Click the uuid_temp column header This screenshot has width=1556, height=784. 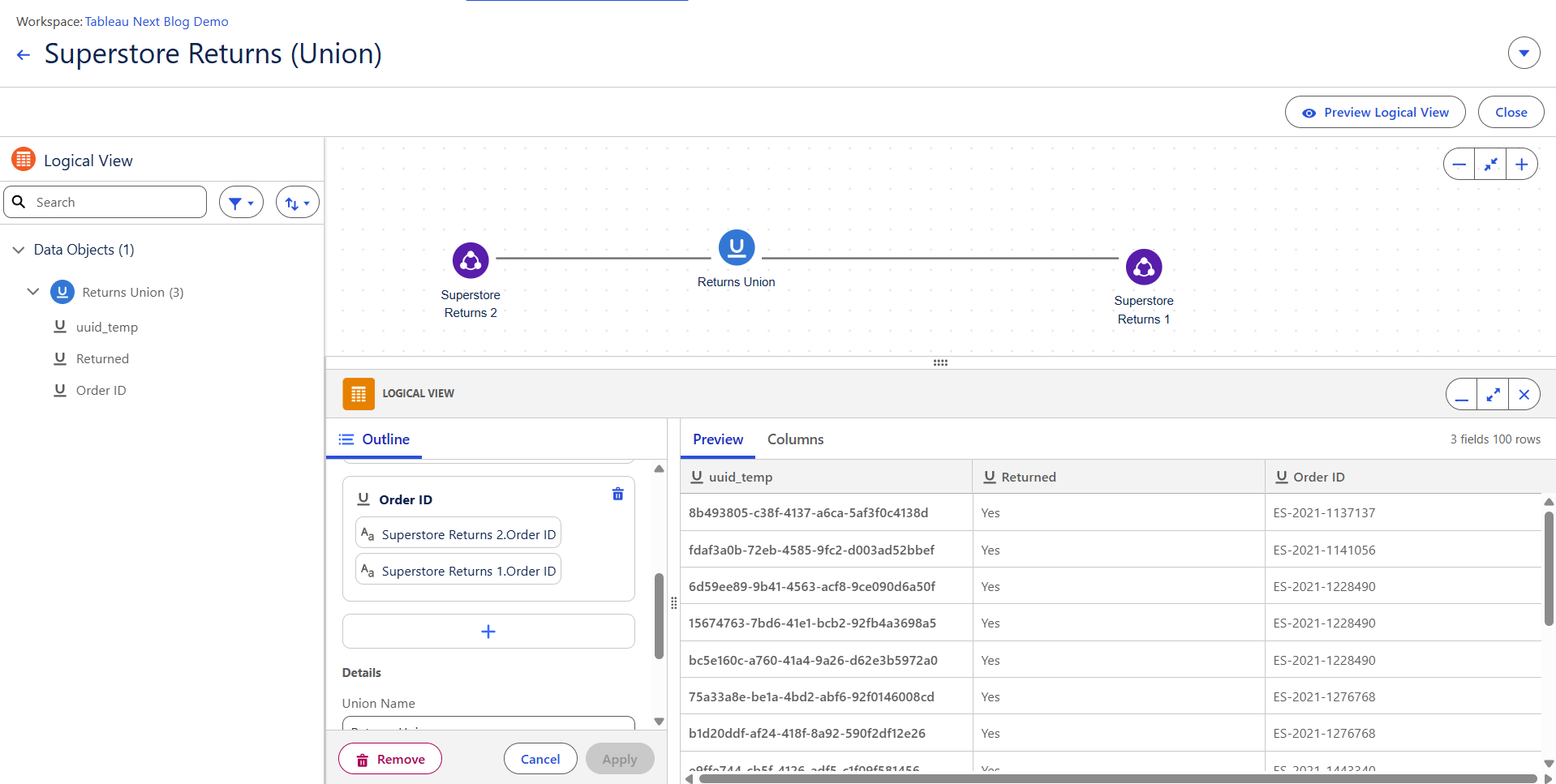point(826,477)
